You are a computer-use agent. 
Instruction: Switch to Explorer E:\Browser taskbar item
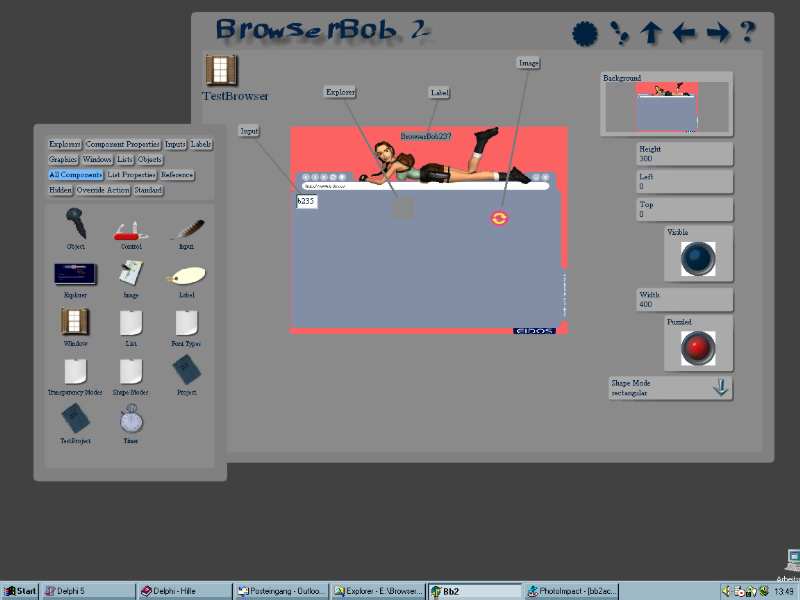click(x=378, y=591)
